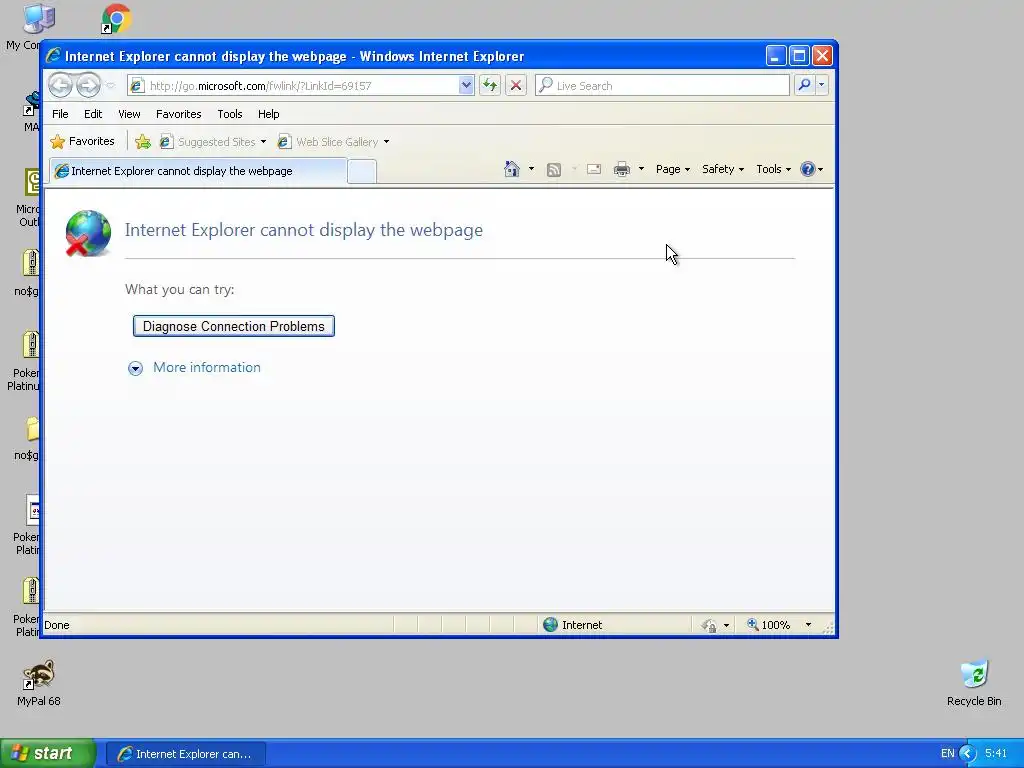Click the Live Search magnifier button

click(805, 85)
